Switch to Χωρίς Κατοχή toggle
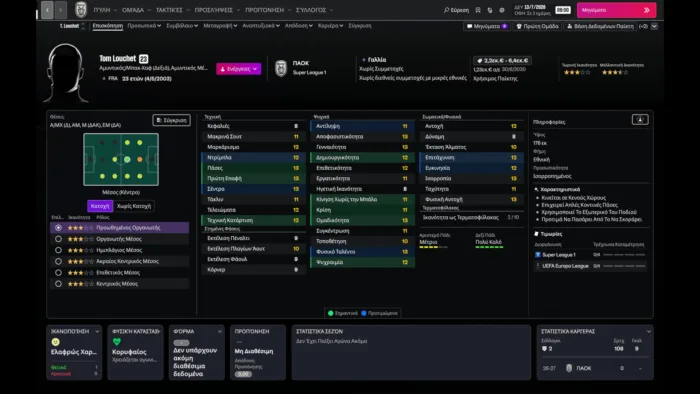700x394 pixels. 133,206
